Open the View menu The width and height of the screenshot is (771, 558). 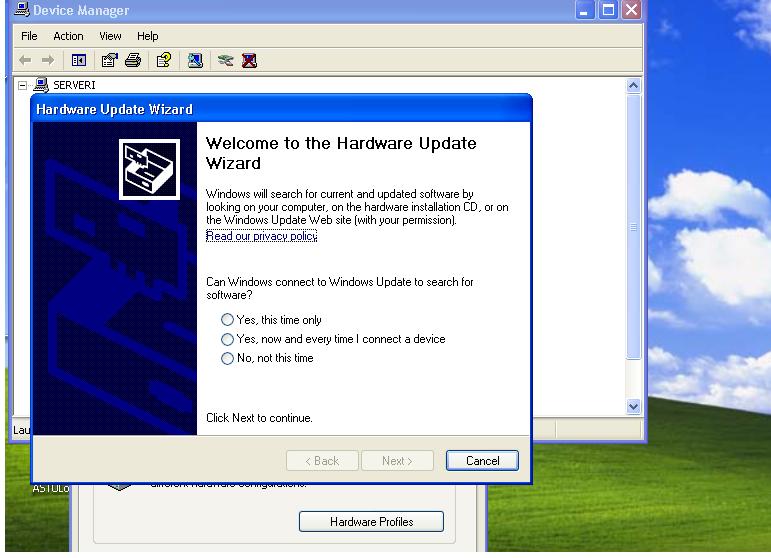[x=110, y=36]
